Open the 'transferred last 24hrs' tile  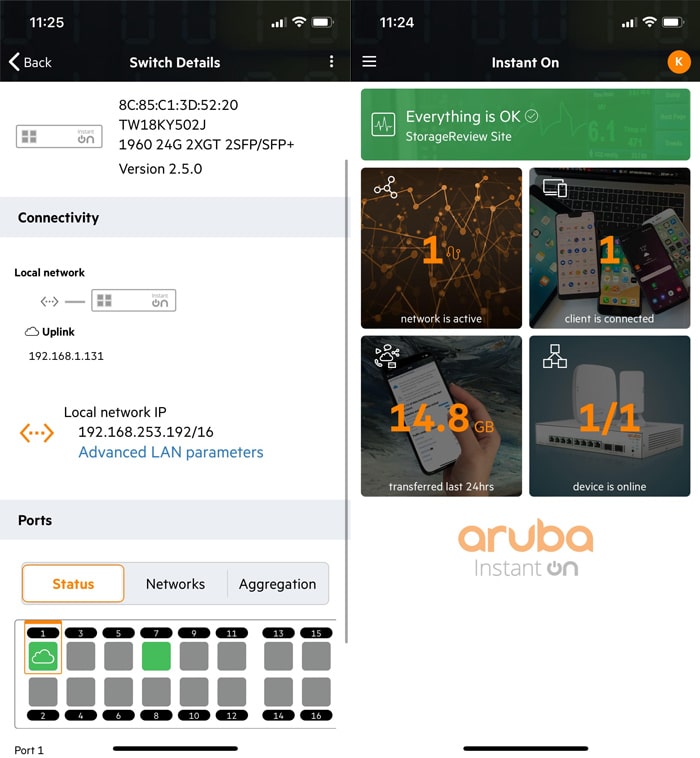[441, 416]
